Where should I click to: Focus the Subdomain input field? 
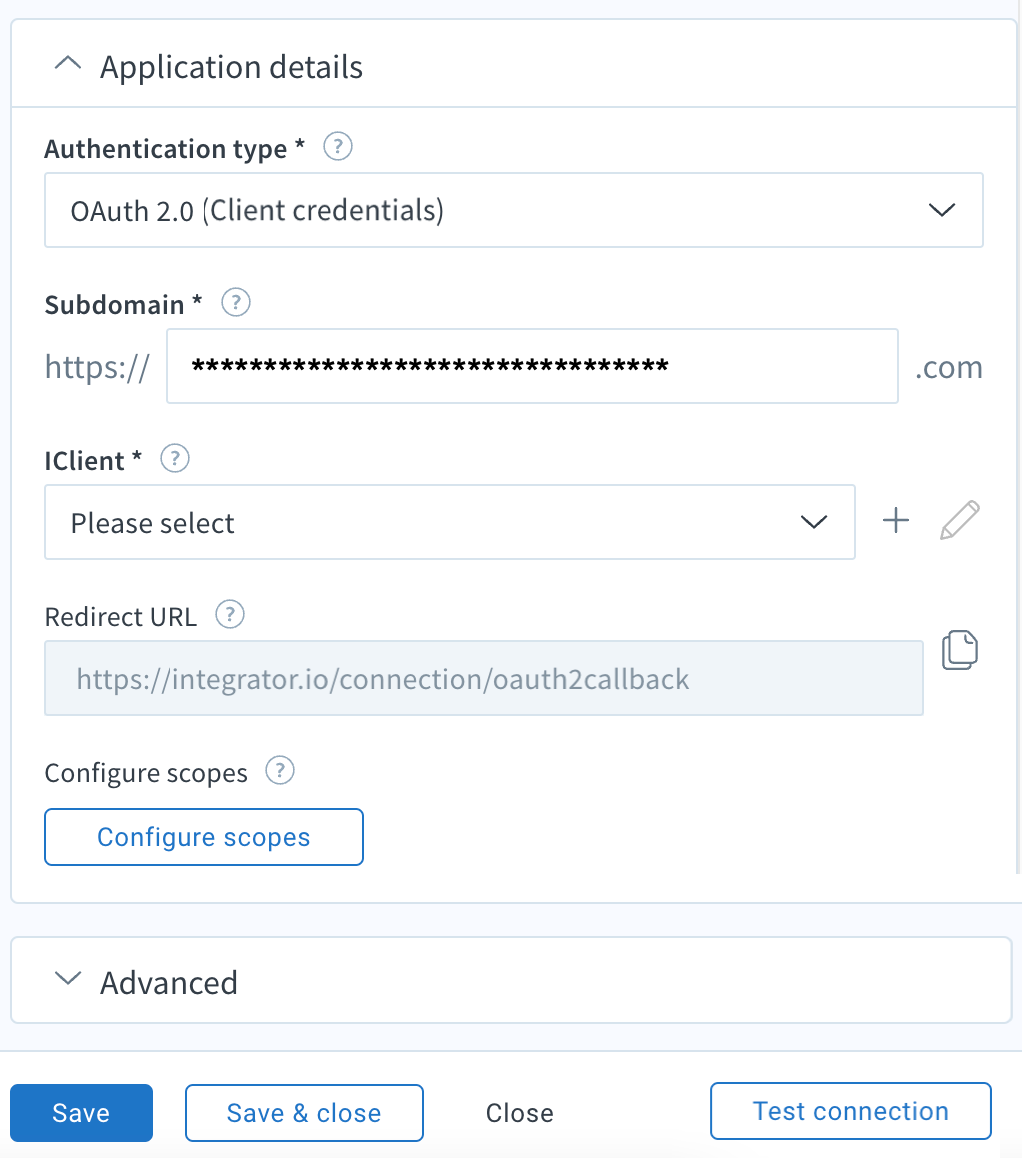coord(532,366)
